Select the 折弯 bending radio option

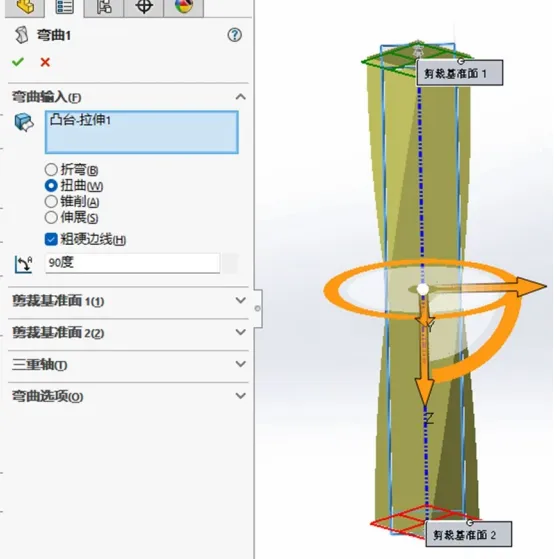tap(51, 169)
